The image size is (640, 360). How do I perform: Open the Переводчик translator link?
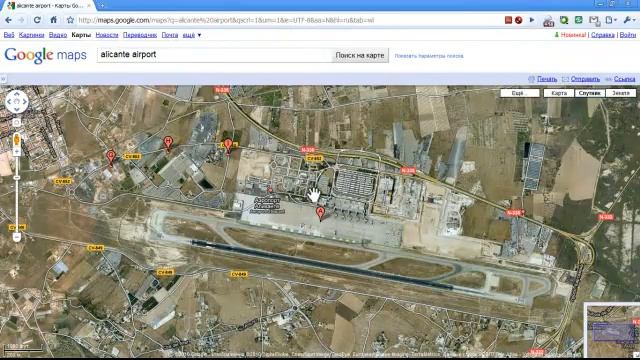tap(140, 35)
